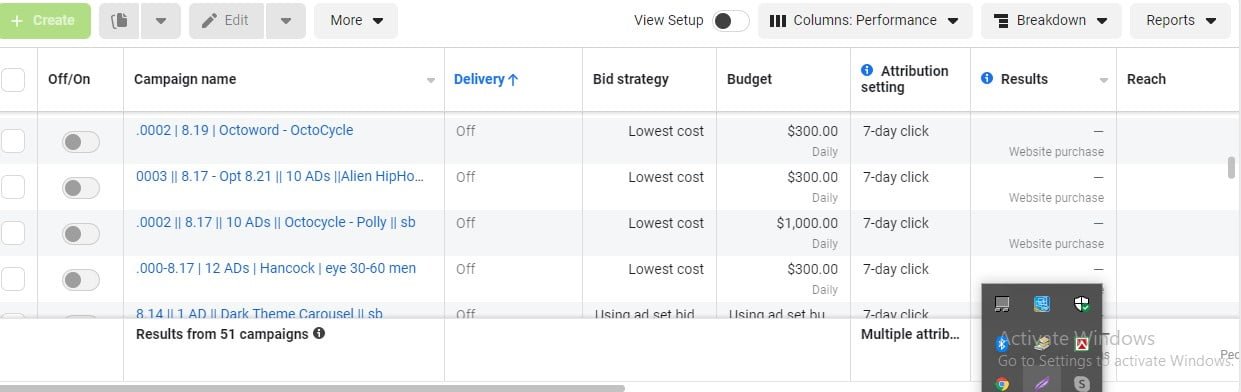Open campaign 8.14 || 1 AD || Dark Theme Carousel
Image resolution: width=1241 pixels, height=392 pixels.
[x=259, y=313]
